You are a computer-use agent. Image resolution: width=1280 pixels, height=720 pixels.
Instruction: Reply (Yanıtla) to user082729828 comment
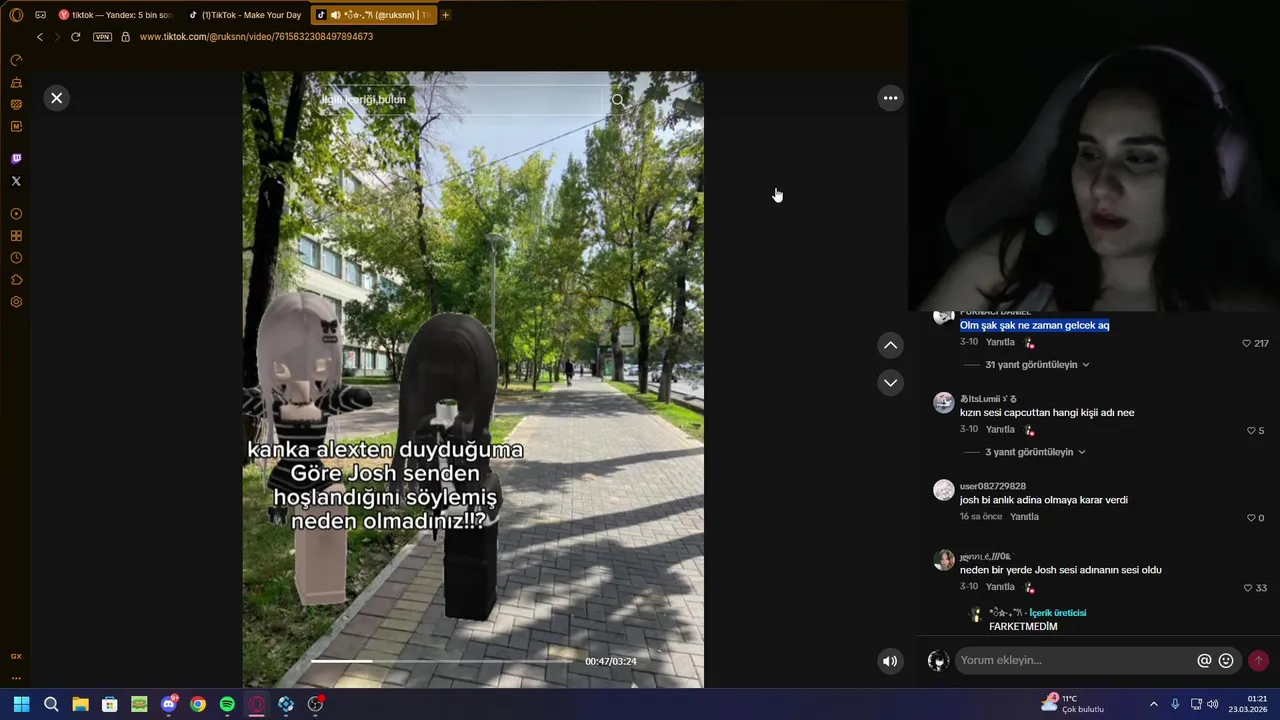click(x=1024, y=517)
